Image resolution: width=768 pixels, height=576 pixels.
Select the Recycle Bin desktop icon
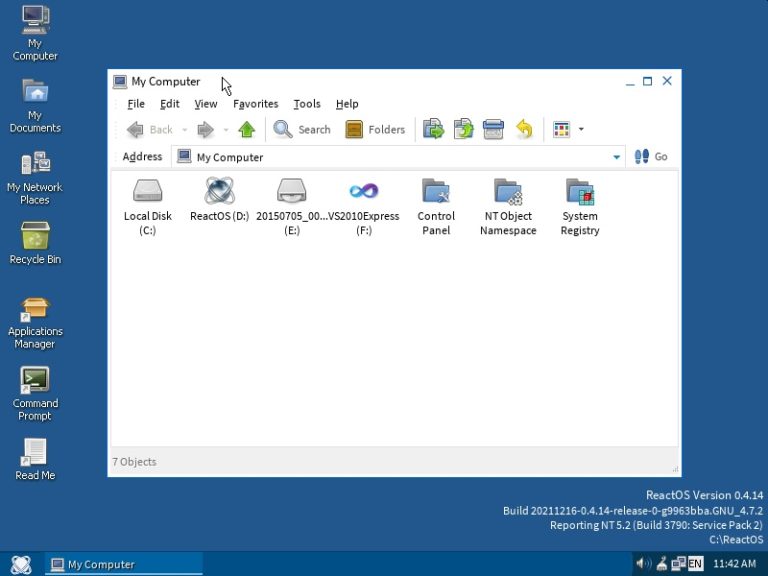35,243
